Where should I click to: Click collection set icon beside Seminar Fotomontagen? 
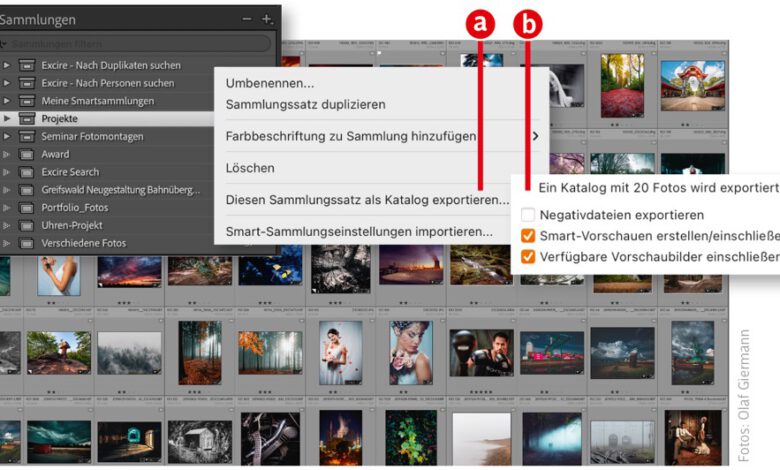[27, 136]
